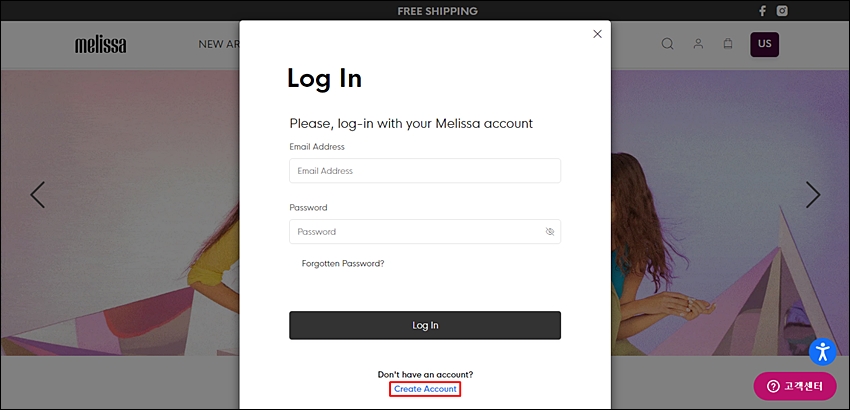Open the user account icon
850x410 pixels.
[698, 44]
